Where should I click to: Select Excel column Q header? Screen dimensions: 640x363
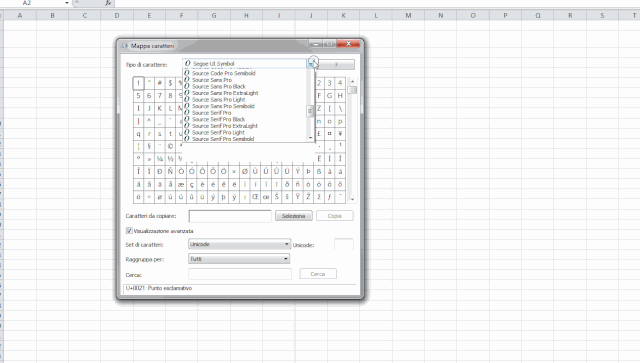pos(538,15)
